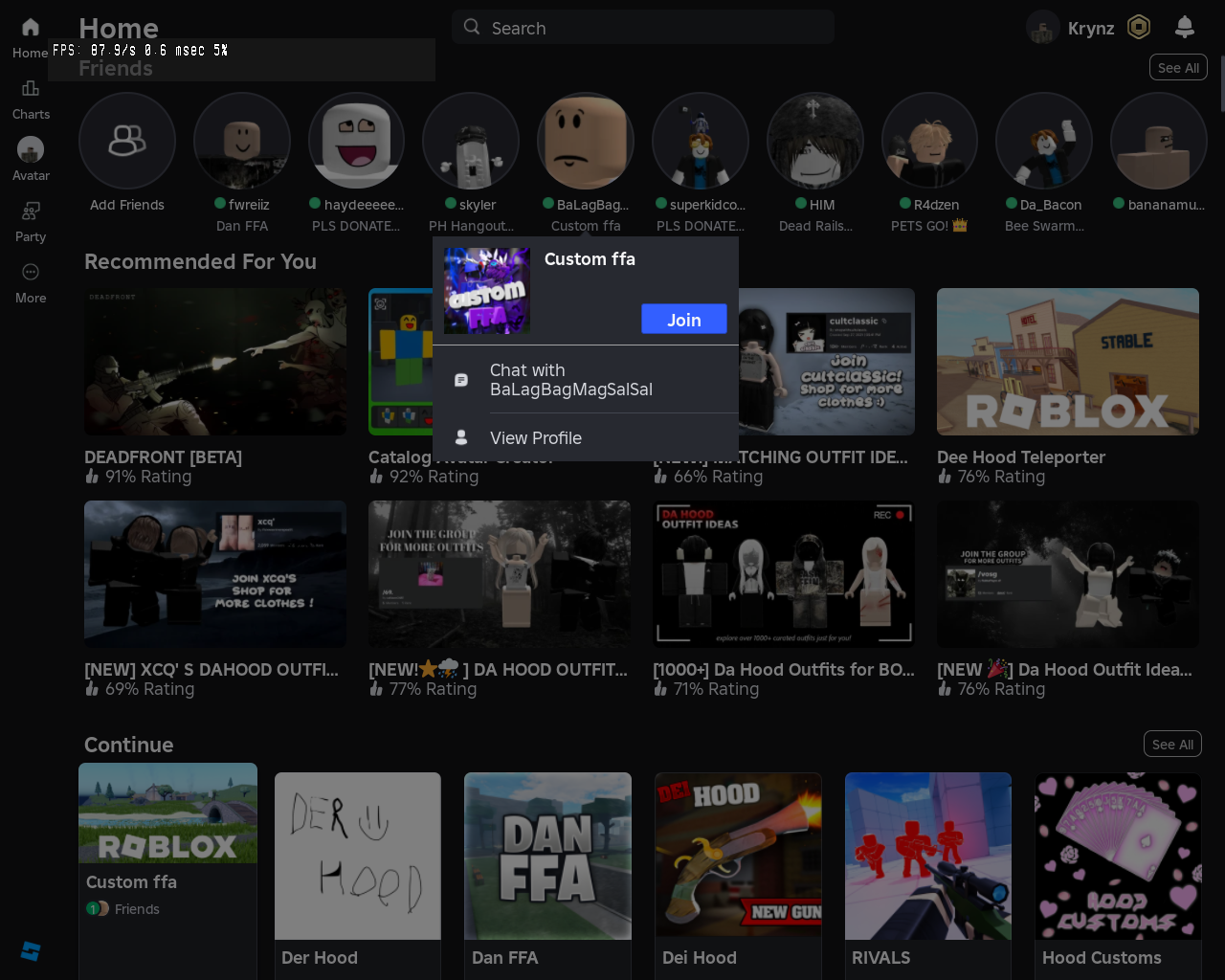1225x980 pixels.
Task: Click the DEADFRONT [BETA] title
Action: coord(163,457)
